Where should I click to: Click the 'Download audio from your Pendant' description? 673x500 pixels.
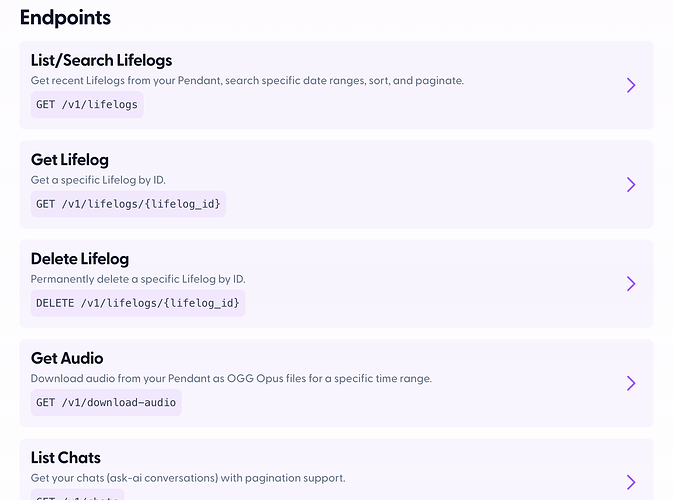click(231, 379)
